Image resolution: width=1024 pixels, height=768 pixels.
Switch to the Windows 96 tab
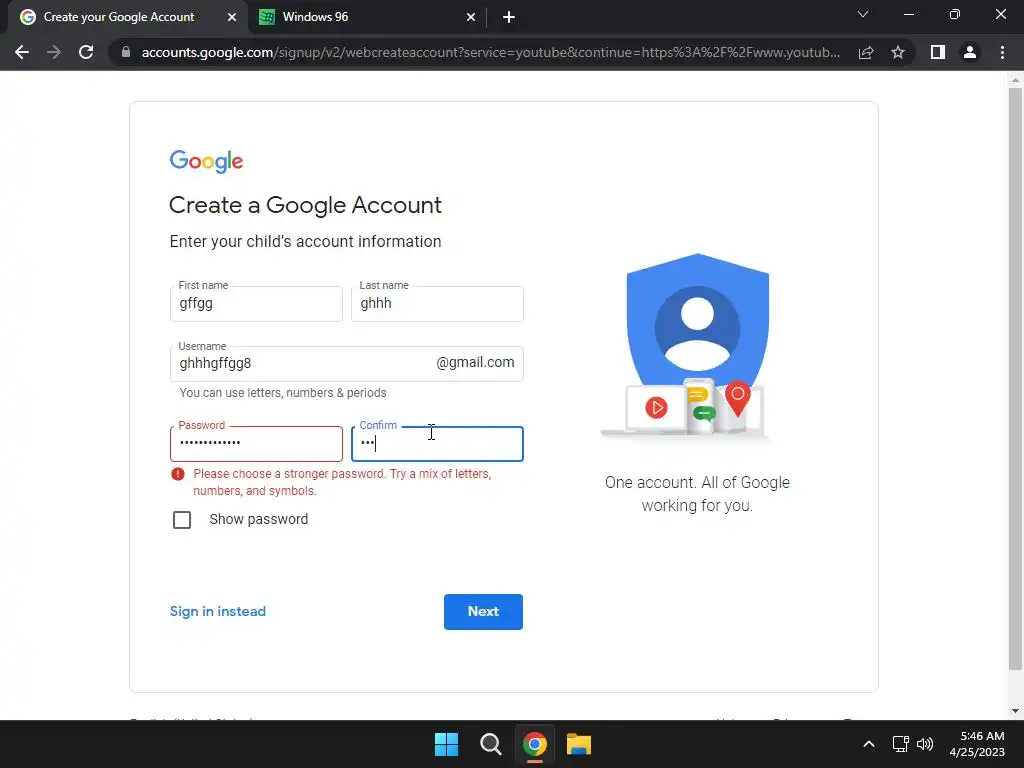click(x=367, y=17)
